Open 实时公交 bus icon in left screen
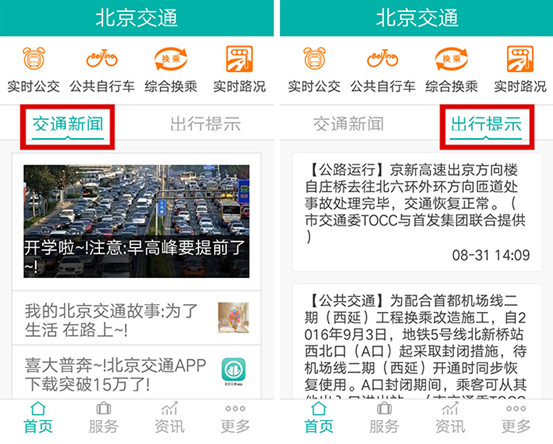 click(34, 59)
